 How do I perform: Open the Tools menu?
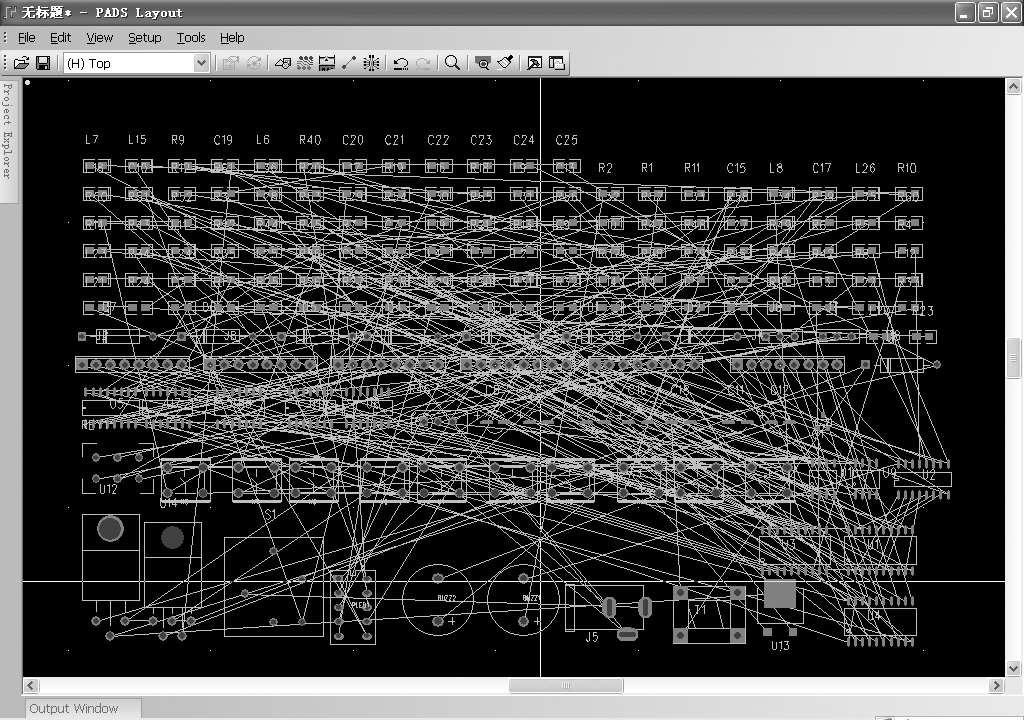(x=191, y=38)
